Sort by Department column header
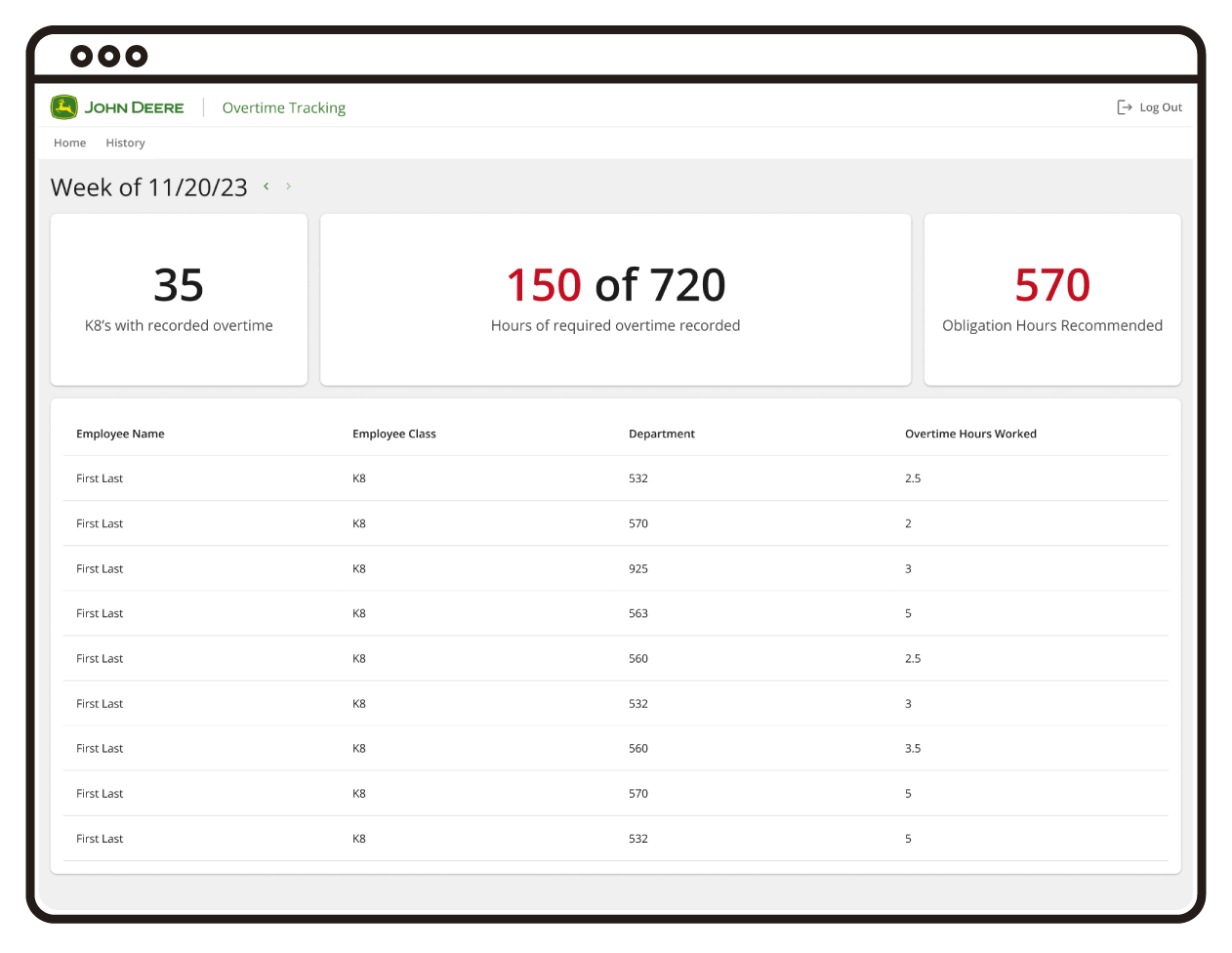The image size is (1232, 953). click(x=662, y=434)
